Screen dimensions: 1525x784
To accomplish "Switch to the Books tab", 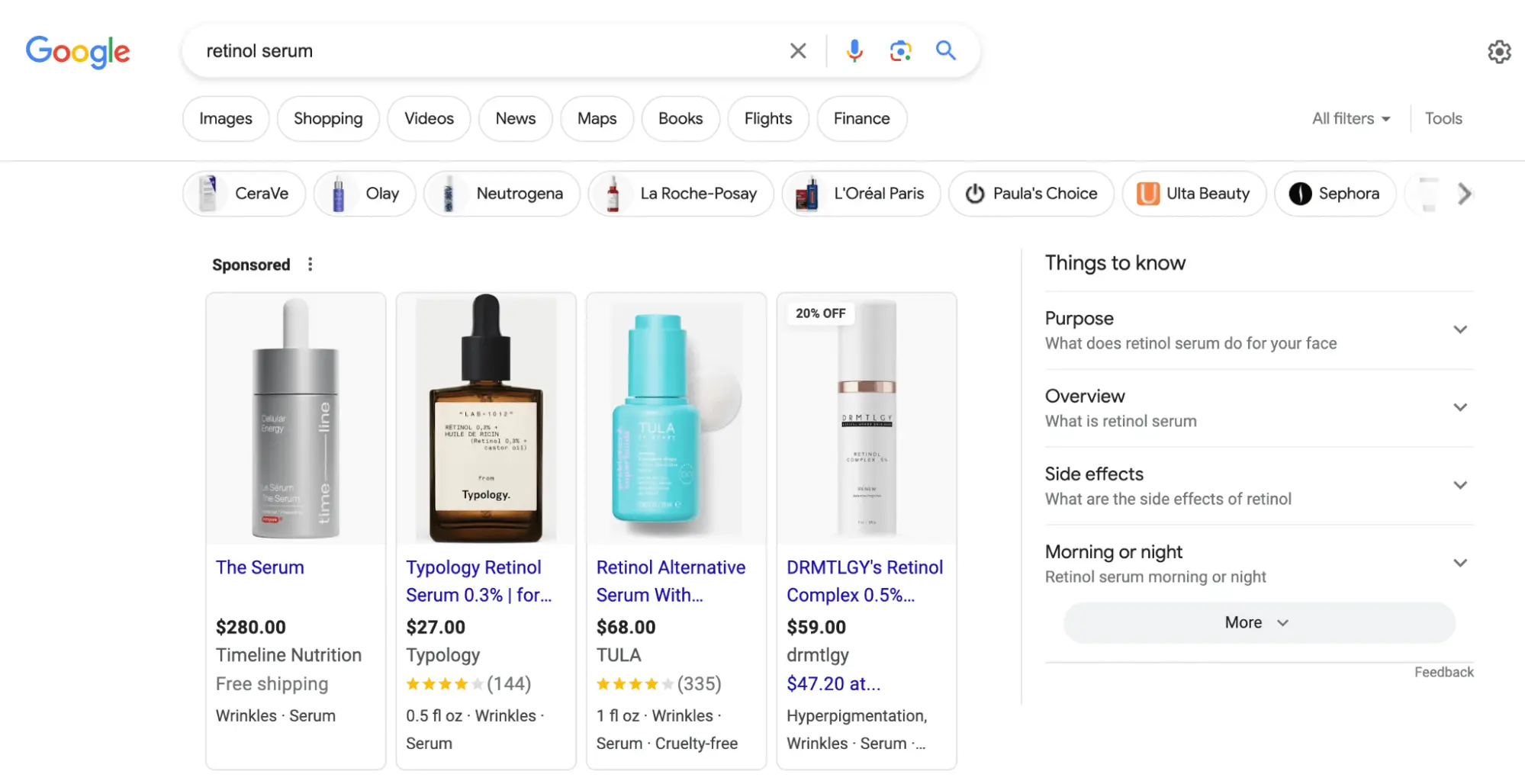I will [x=680, y=119].
